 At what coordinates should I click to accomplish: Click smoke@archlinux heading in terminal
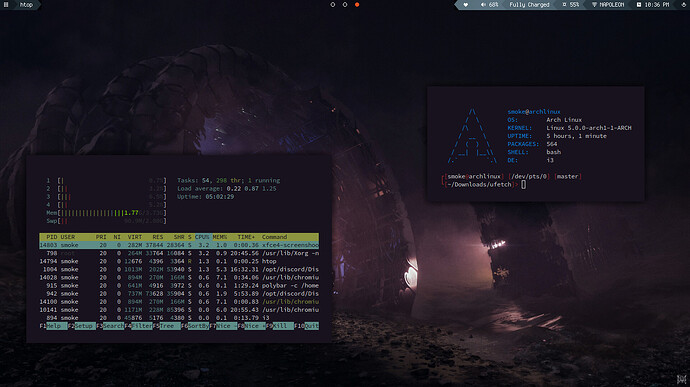click(x=534, y=112)
